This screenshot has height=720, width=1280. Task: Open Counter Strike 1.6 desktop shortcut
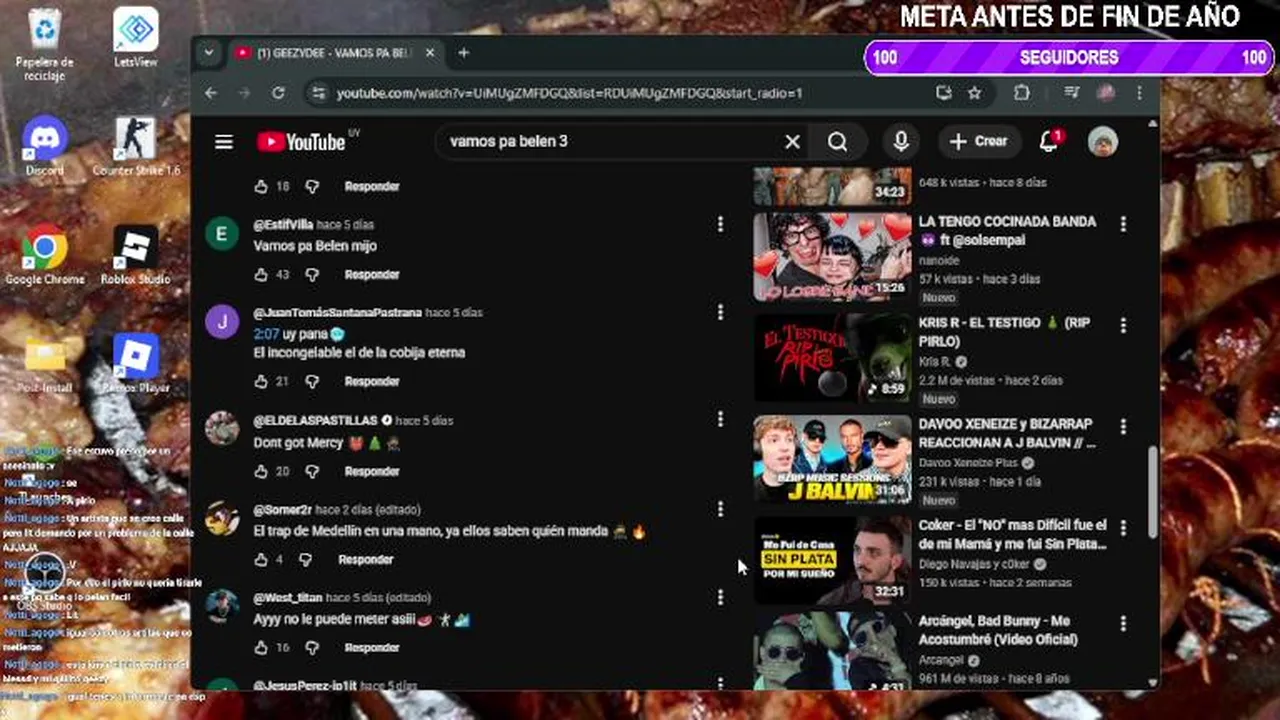[136, 146]
